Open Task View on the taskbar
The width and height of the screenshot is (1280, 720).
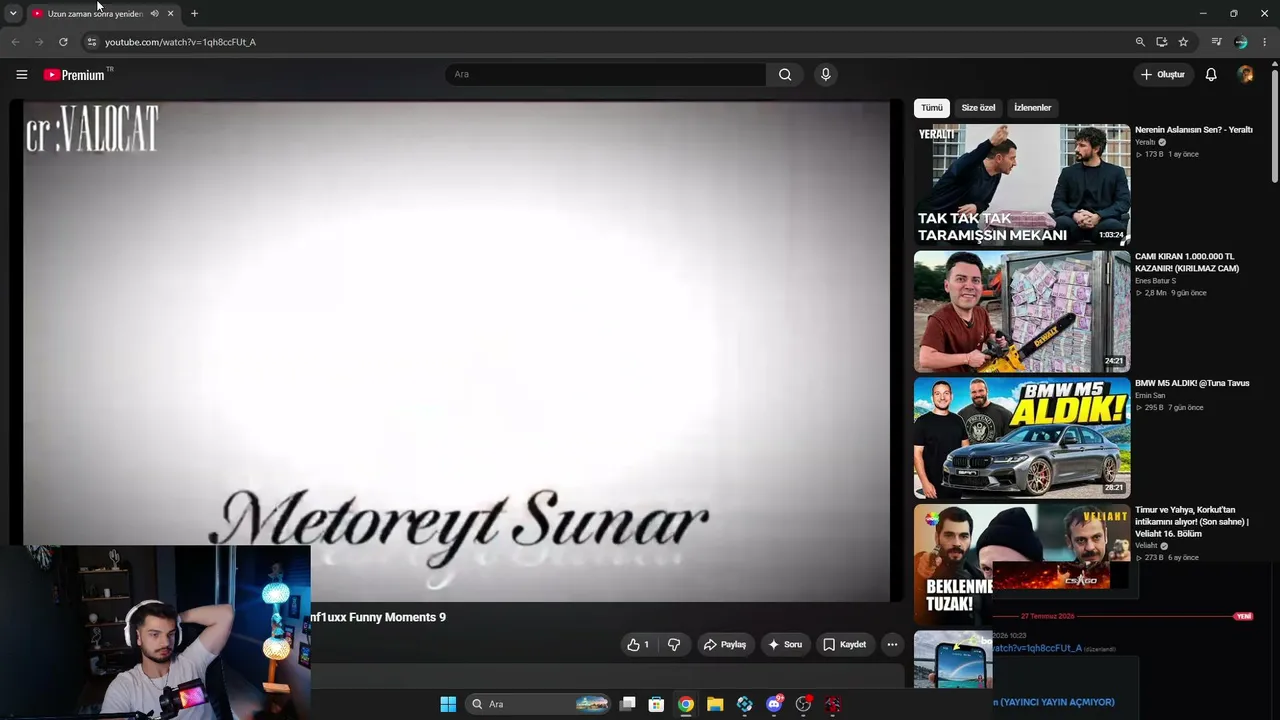pyautogui.click(x=628, y=704)
